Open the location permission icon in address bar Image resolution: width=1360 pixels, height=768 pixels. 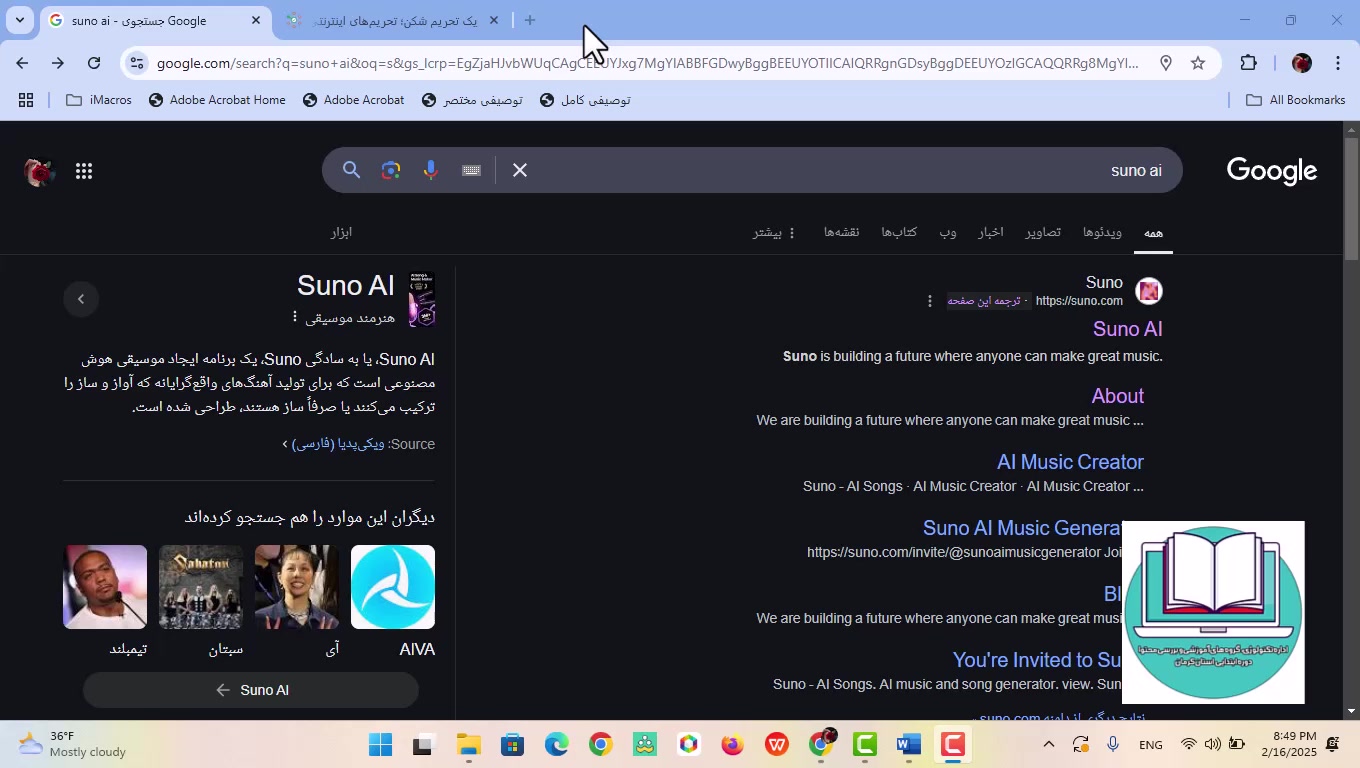[x=1165, y=63]
